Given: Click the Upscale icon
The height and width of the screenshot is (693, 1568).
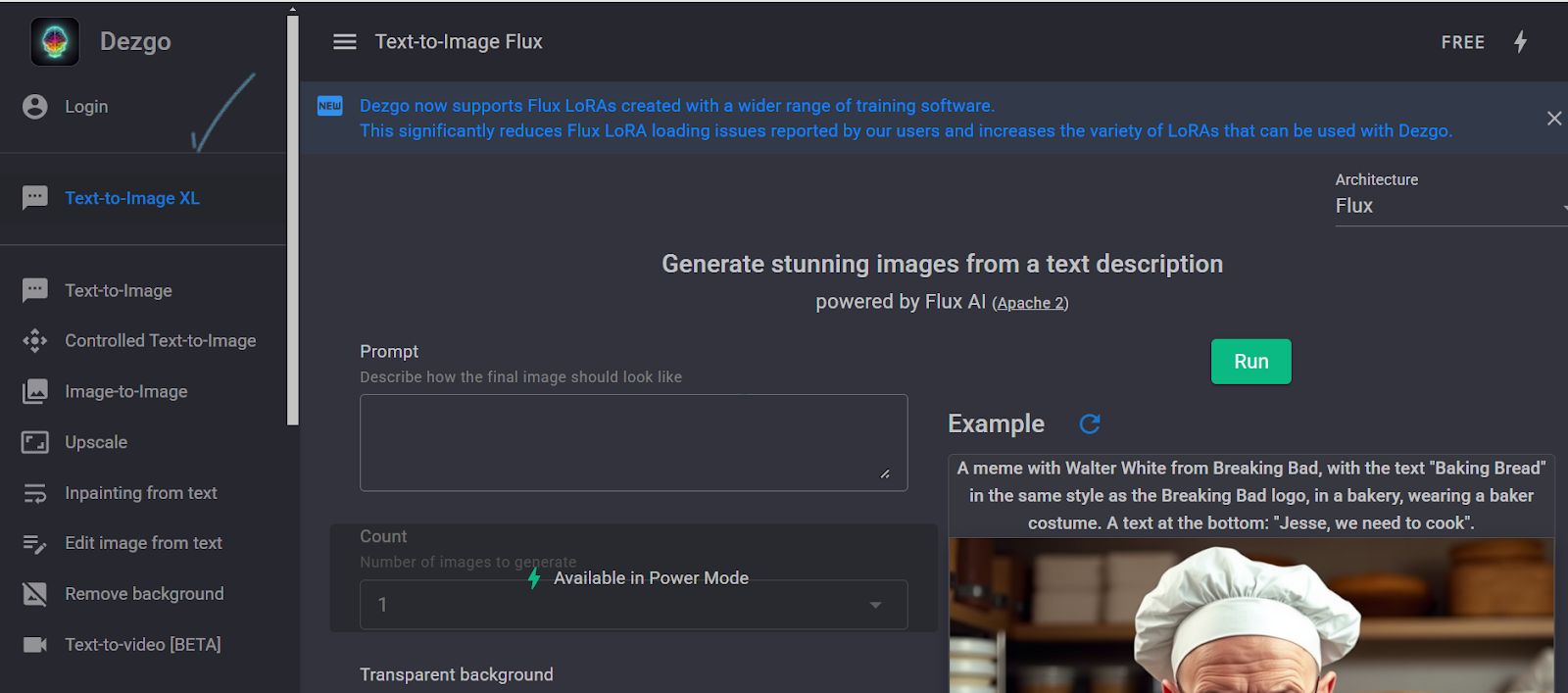Looking at the screenshot, I should [35, 442].
